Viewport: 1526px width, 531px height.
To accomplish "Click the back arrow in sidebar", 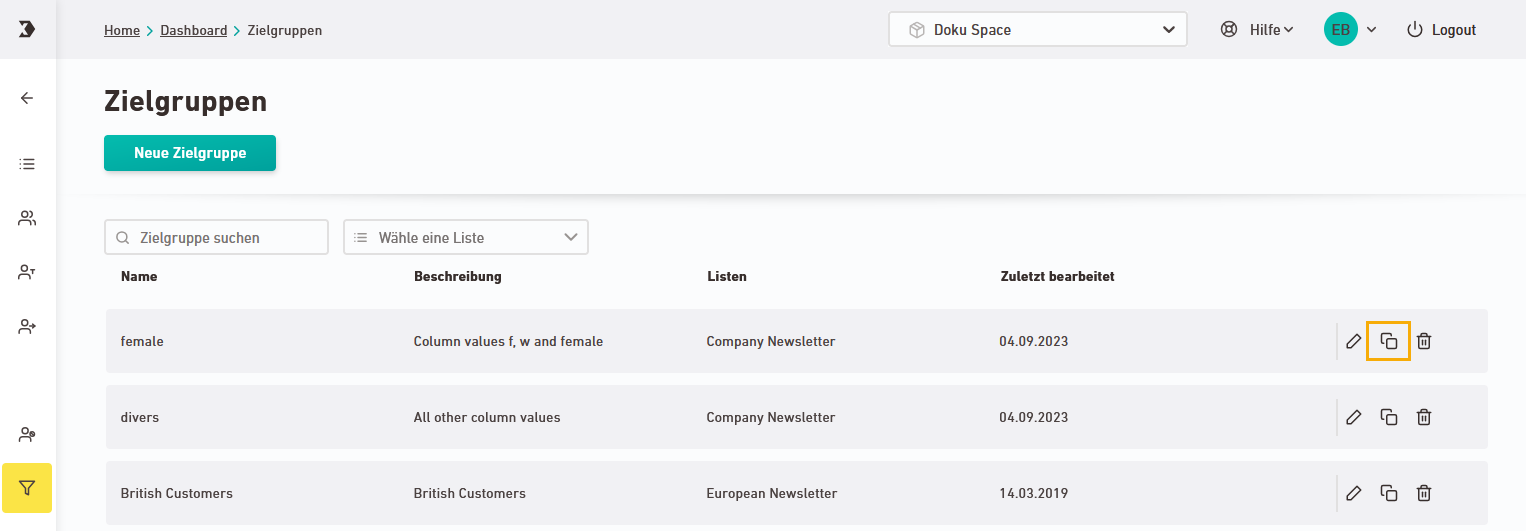I will (27, 98).
